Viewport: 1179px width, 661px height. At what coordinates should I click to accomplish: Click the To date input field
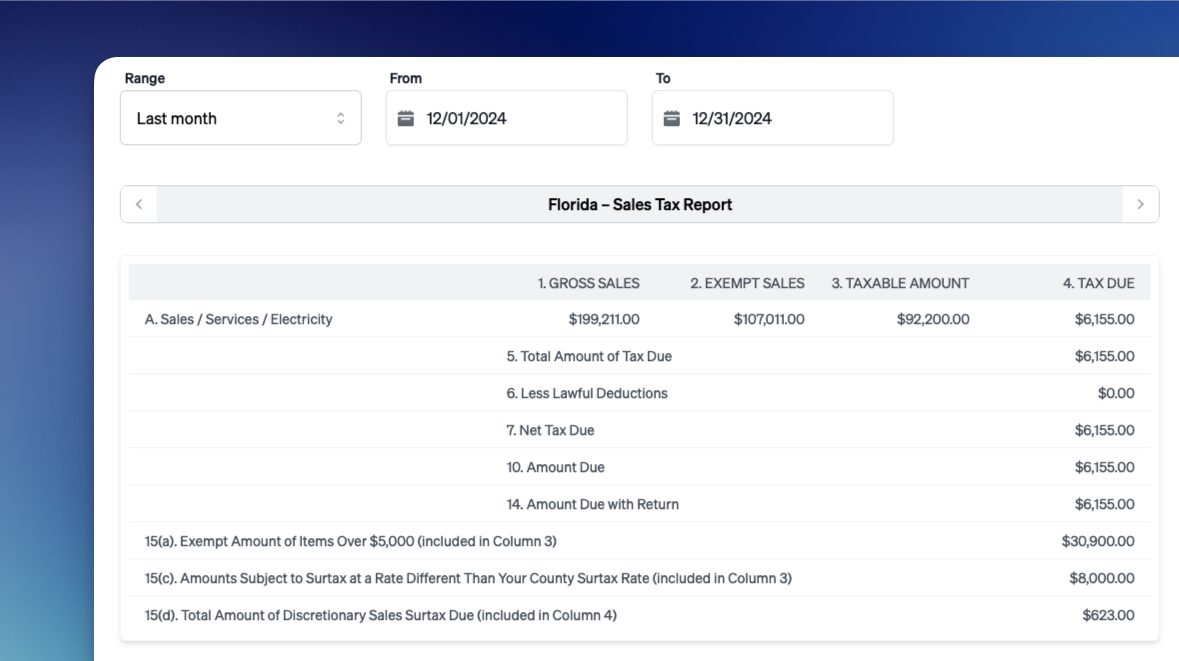(772, 117)
